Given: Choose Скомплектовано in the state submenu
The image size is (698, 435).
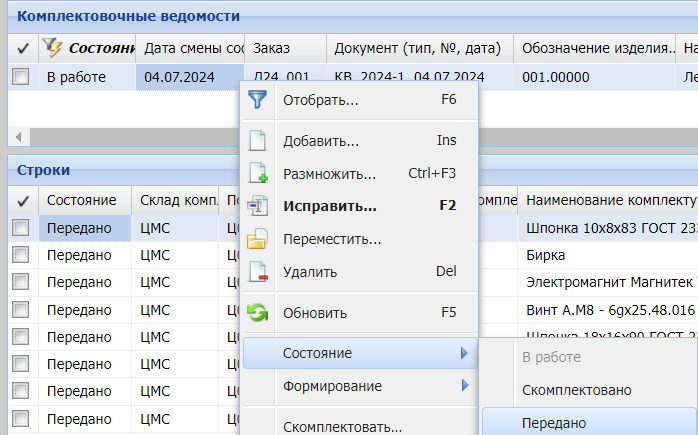Looking at the screenshot, I should (x=576, y=390).
